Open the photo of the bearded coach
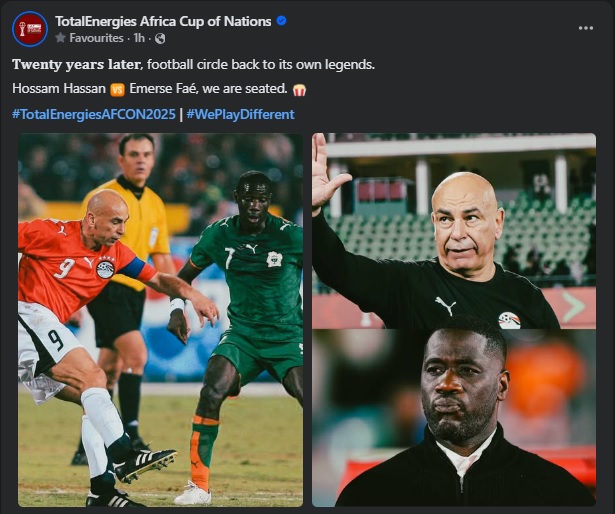The height and width of the screenshot is (514, 615). (454, 418)
